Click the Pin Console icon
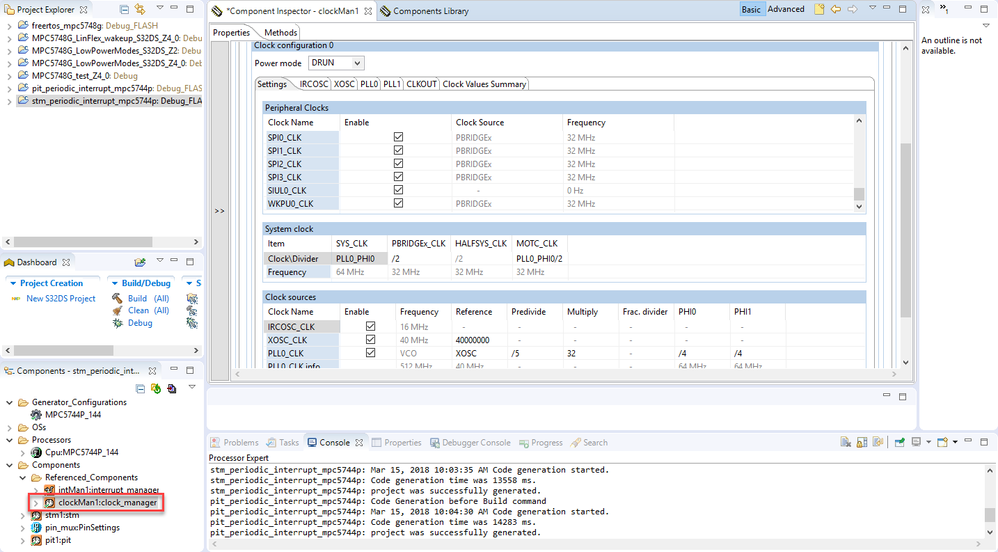Viewport: 998px width, 552px height. tap(900, 442)
